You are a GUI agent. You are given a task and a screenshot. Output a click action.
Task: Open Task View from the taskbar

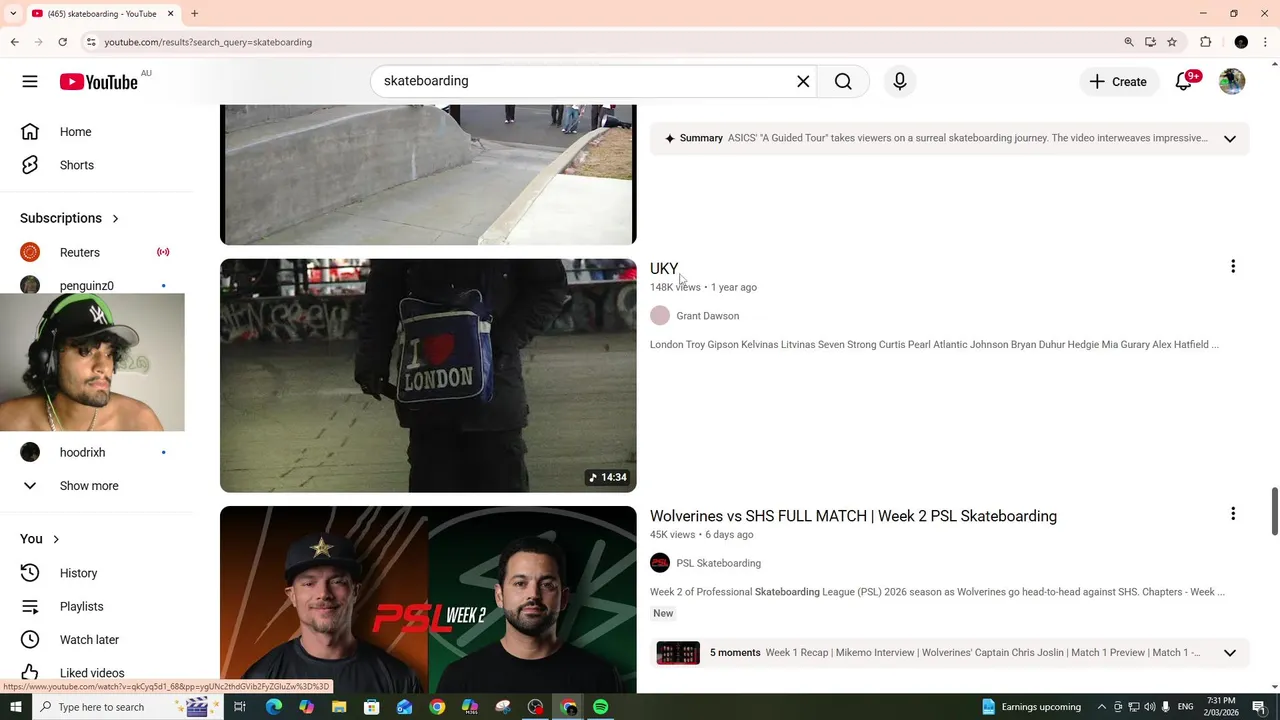point(240,707)
